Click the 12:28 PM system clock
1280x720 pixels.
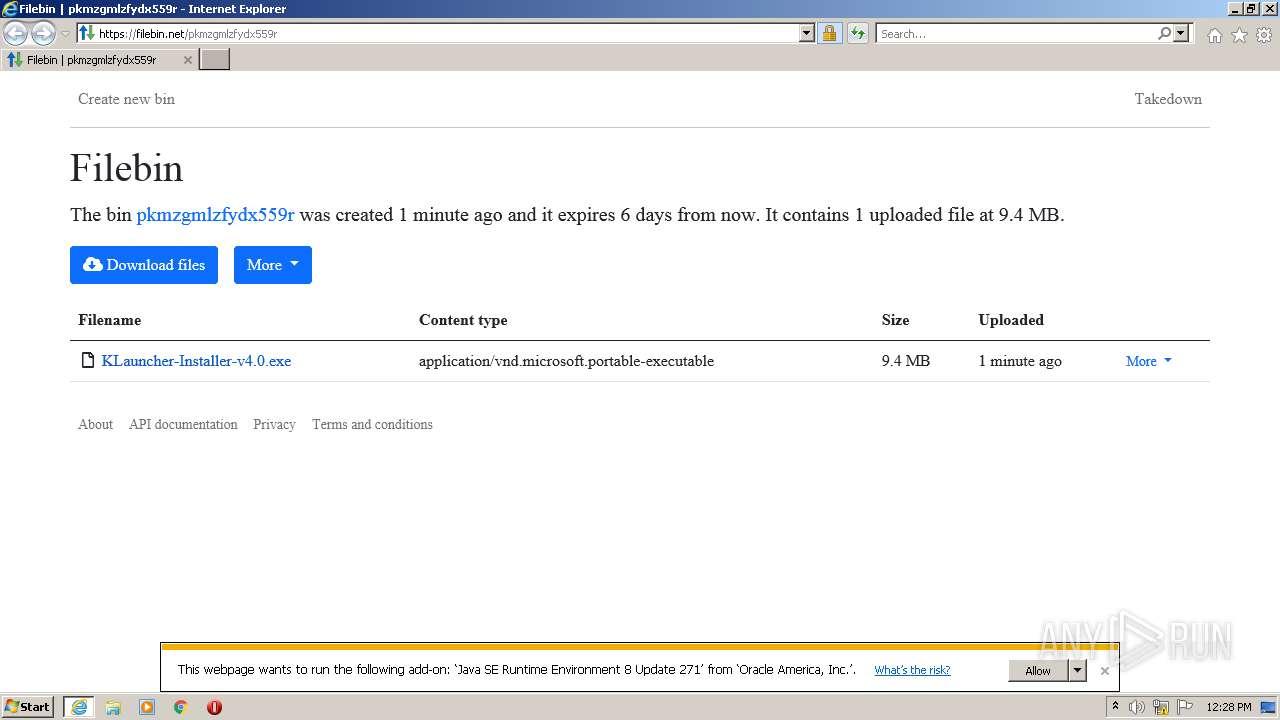coord(1229,707)
